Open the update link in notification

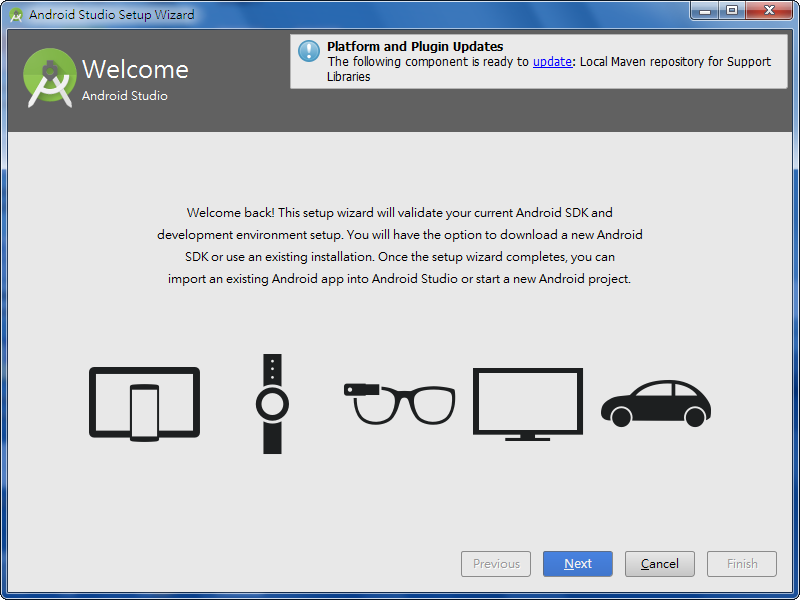tap(552, 62)
